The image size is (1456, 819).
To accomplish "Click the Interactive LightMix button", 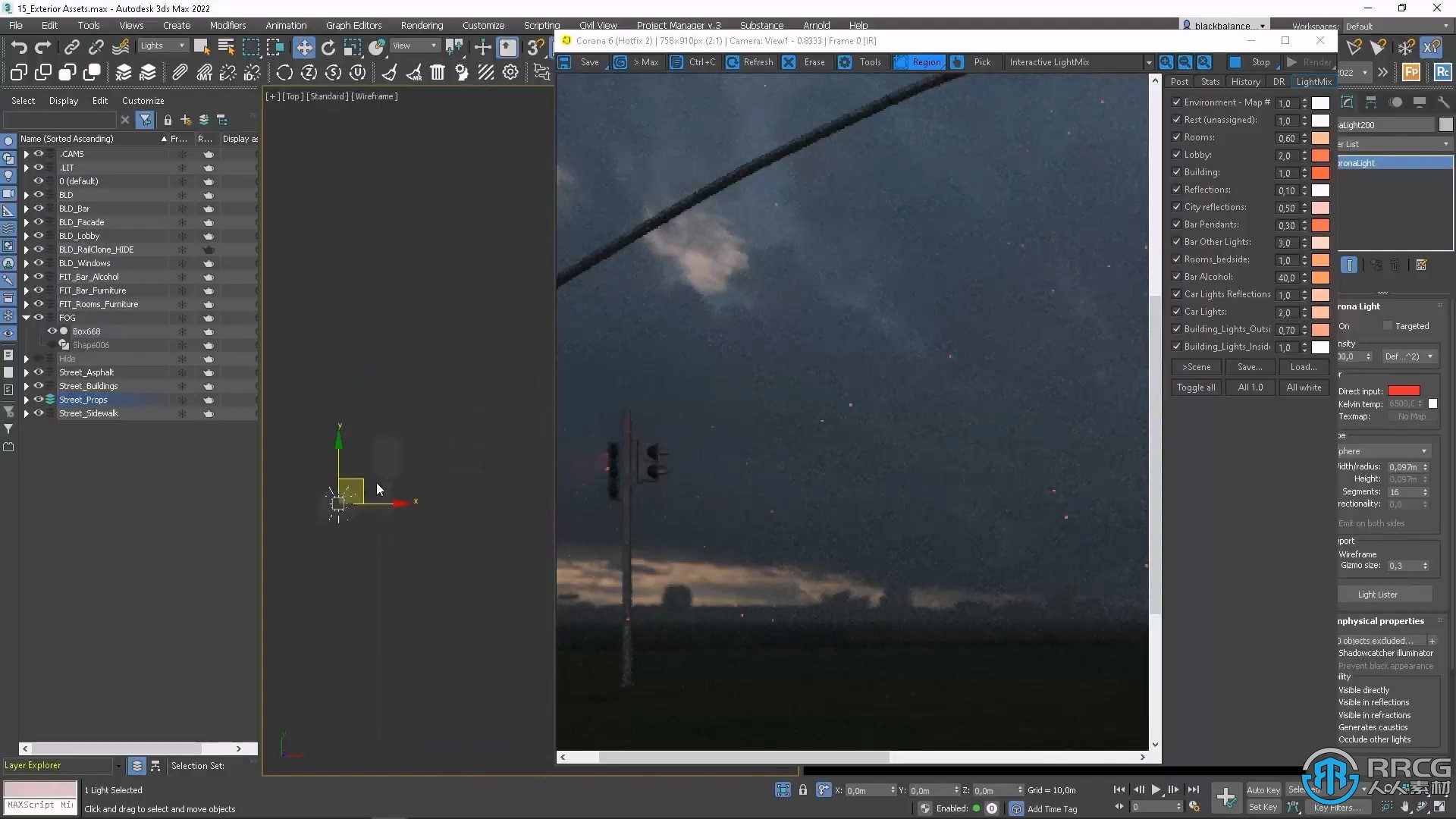I will (x=1050, y=62).
